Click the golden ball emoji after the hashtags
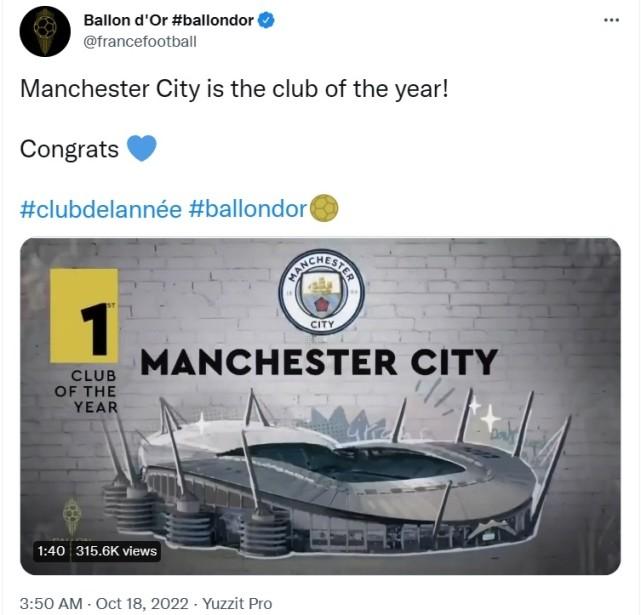Screen dimensions: 641x615 (x=325, y=209)
